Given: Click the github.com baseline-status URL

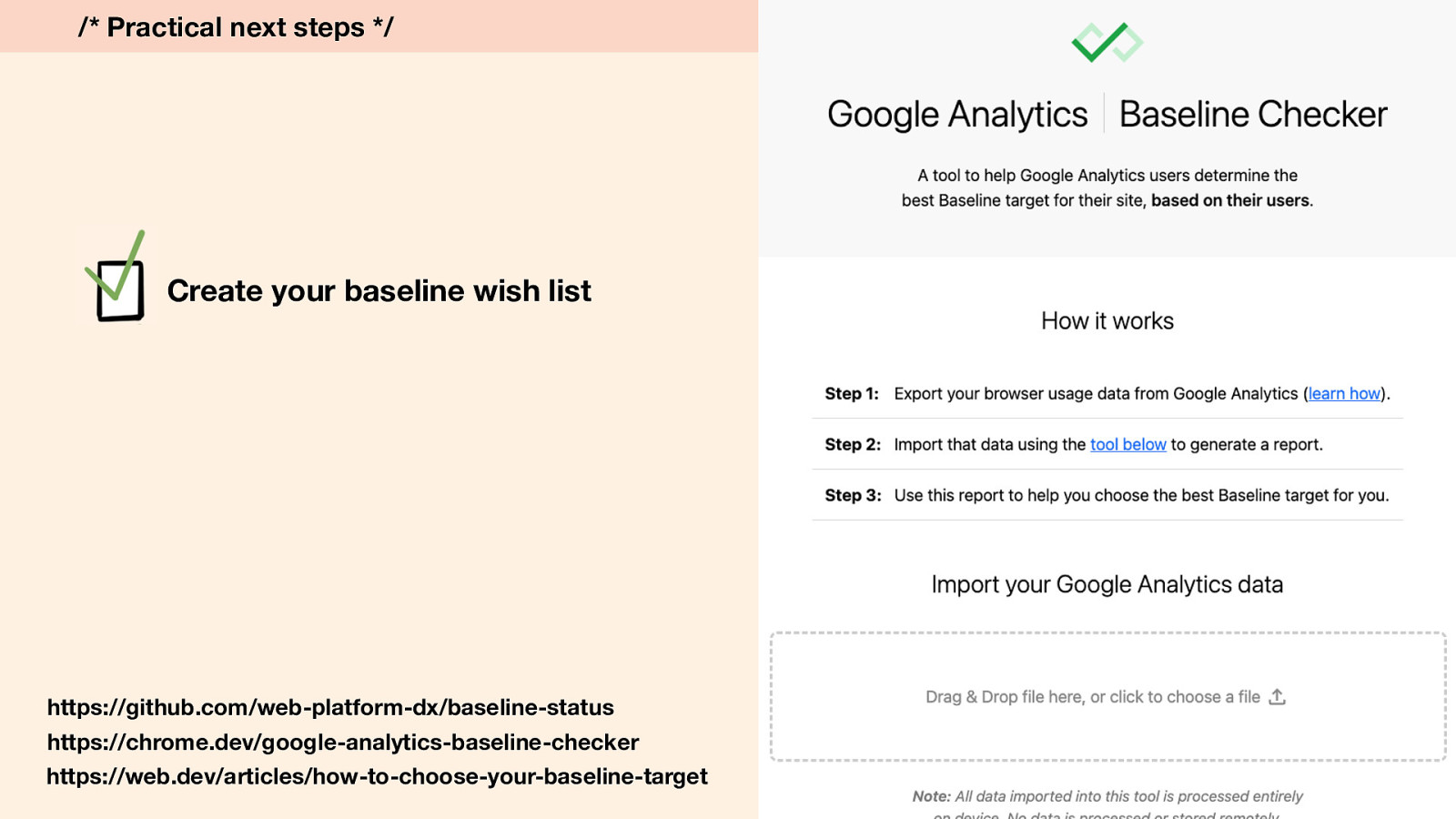Looking at the screenshot, I should pyautogui.click(x=330, y=707).
